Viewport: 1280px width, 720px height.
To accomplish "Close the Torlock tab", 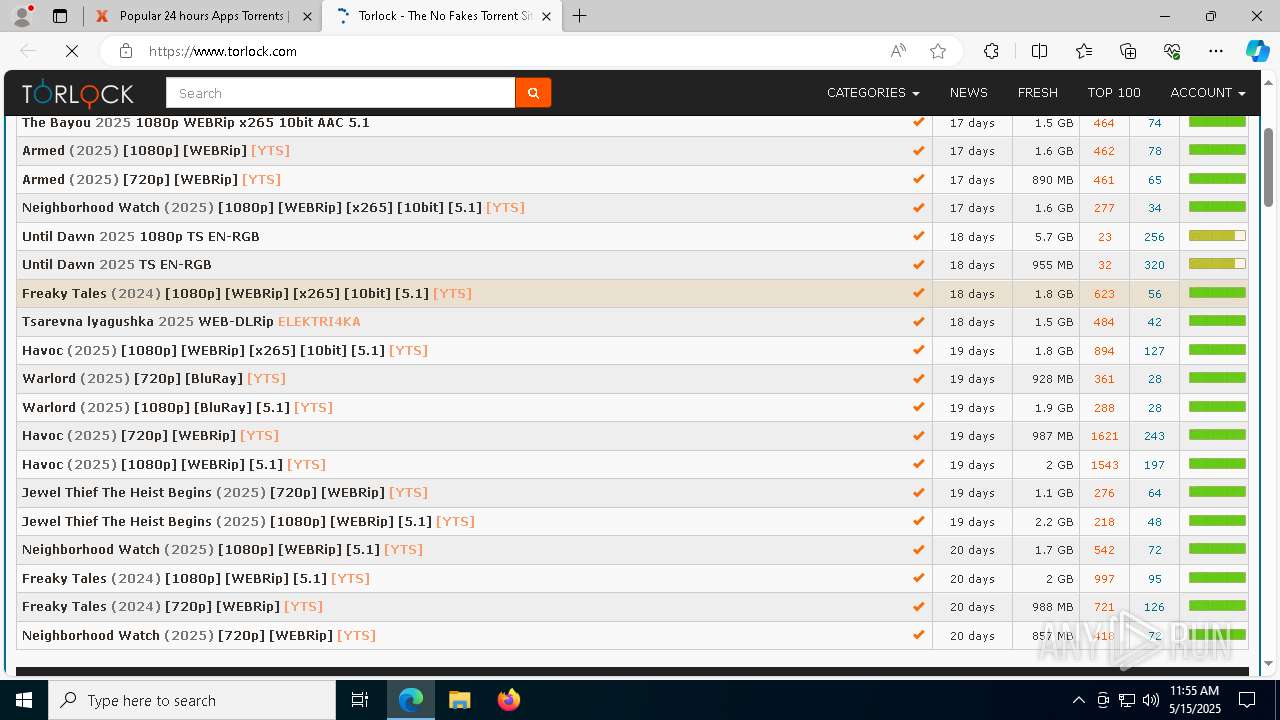I will tap(547, 16).
